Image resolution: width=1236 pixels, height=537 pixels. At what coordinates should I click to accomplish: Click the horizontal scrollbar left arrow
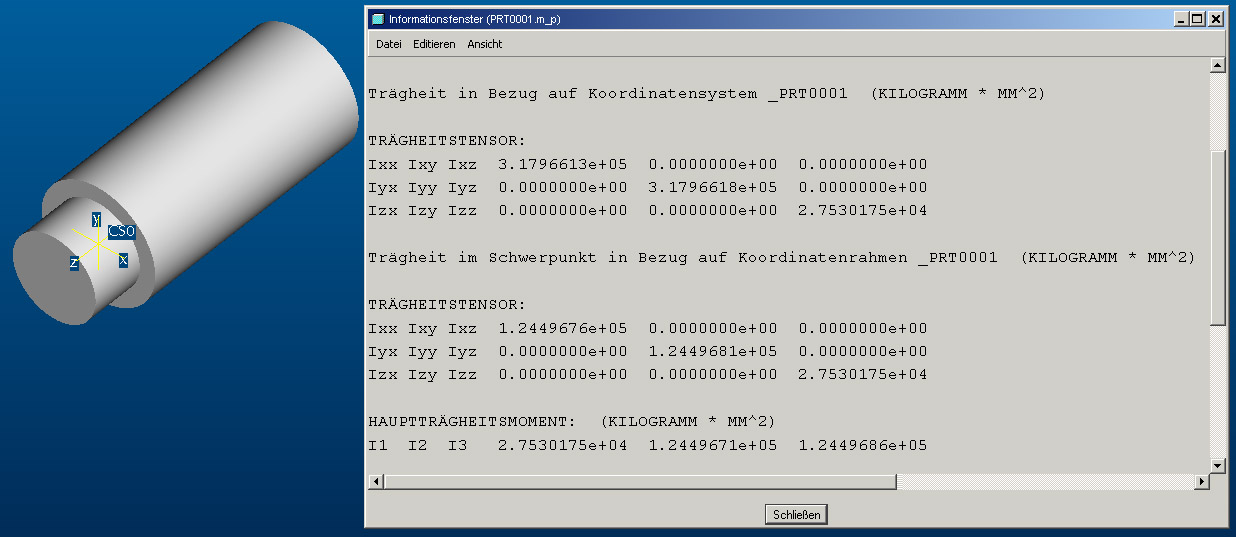pos(376,482)
